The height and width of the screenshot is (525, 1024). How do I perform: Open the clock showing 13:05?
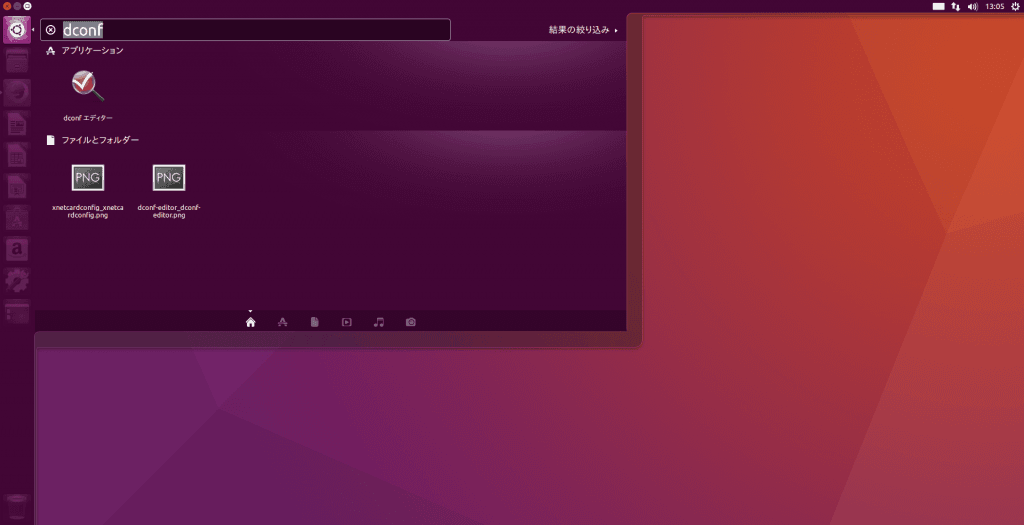tap(995, 6)
